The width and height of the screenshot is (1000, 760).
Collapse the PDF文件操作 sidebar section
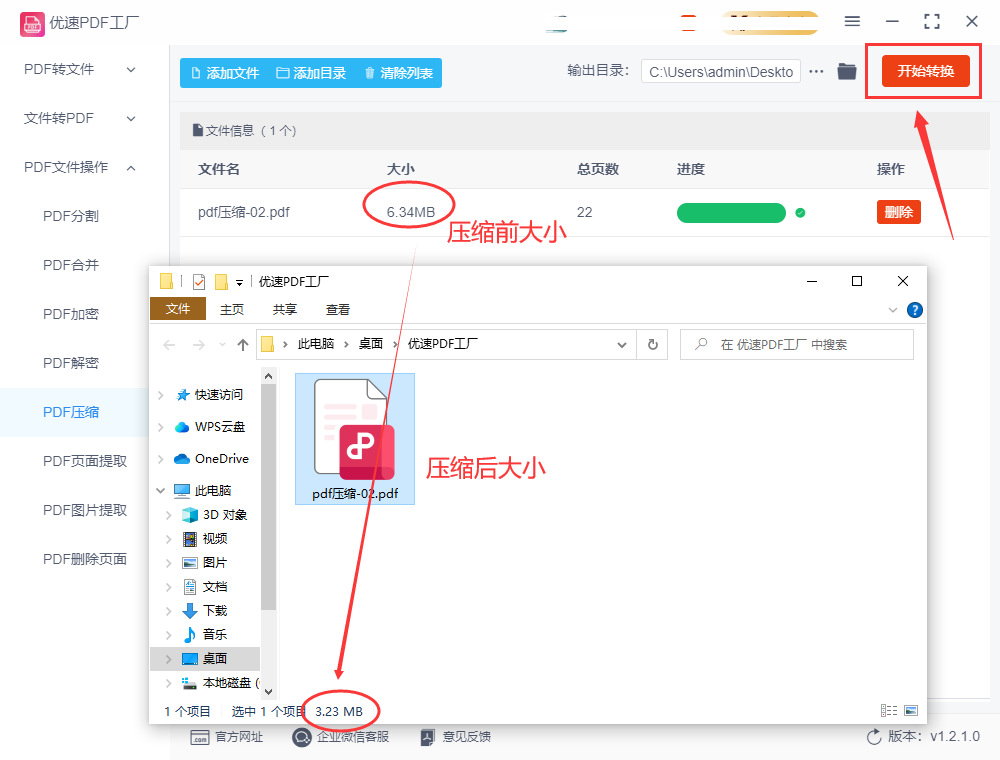[x=80, y=168]
